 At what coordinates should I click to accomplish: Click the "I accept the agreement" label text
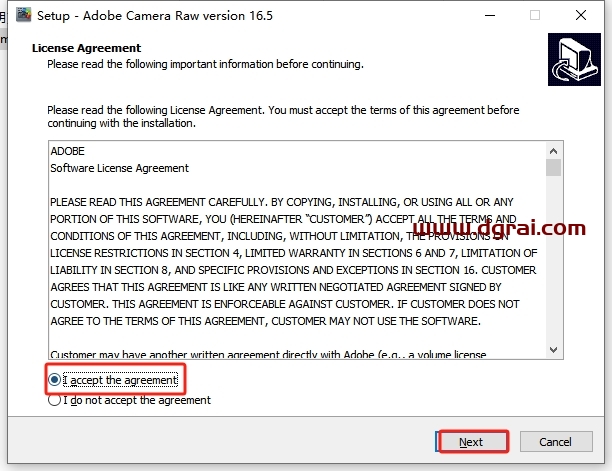point(120,380)
